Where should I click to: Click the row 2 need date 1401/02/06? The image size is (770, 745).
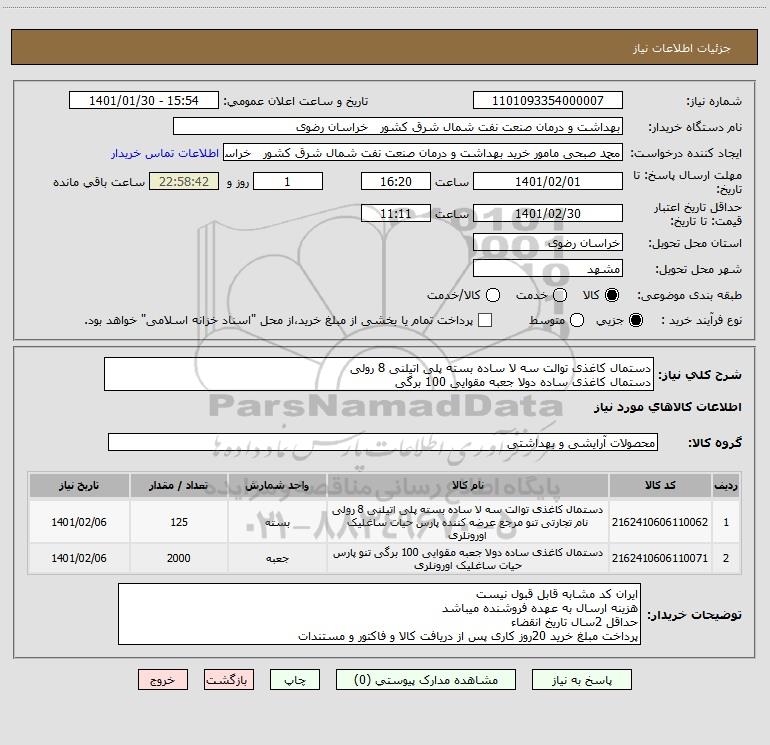pyautogui.click(x=79, y=558)
